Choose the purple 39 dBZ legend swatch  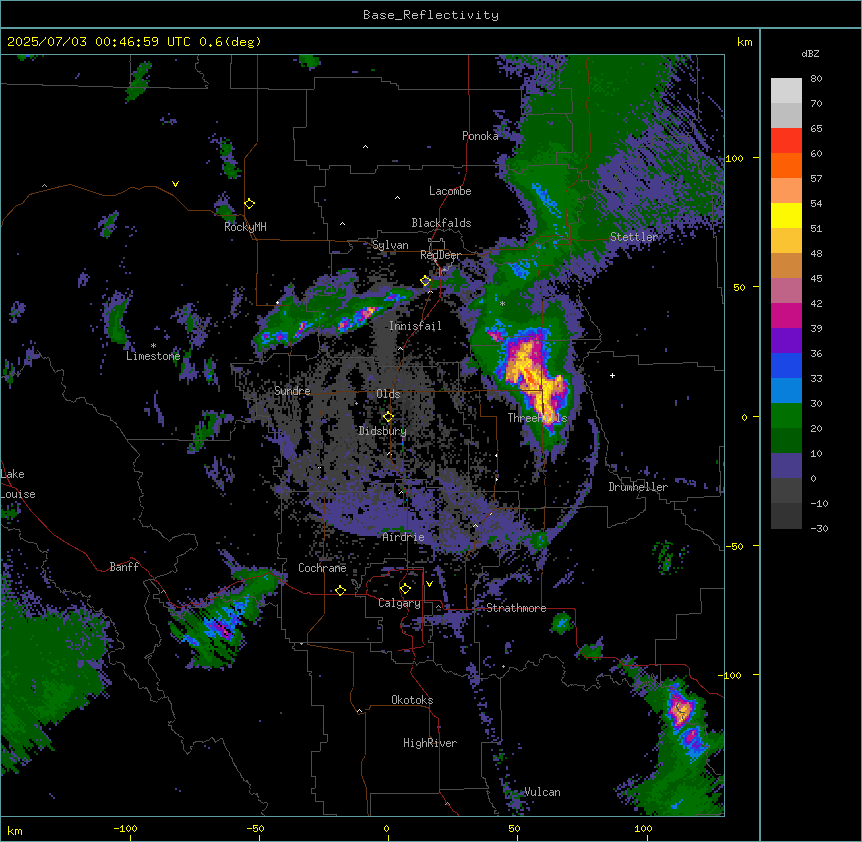[786, 340]
